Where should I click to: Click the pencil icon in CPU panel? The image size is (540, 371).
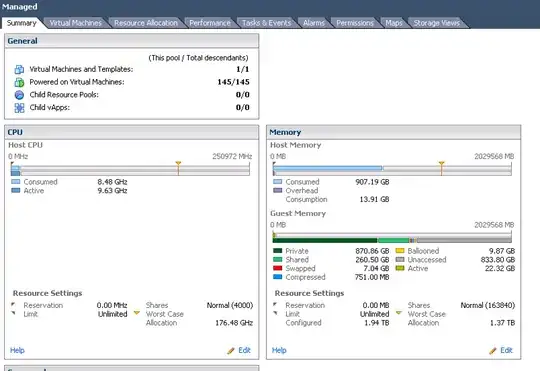pos(231,351)
